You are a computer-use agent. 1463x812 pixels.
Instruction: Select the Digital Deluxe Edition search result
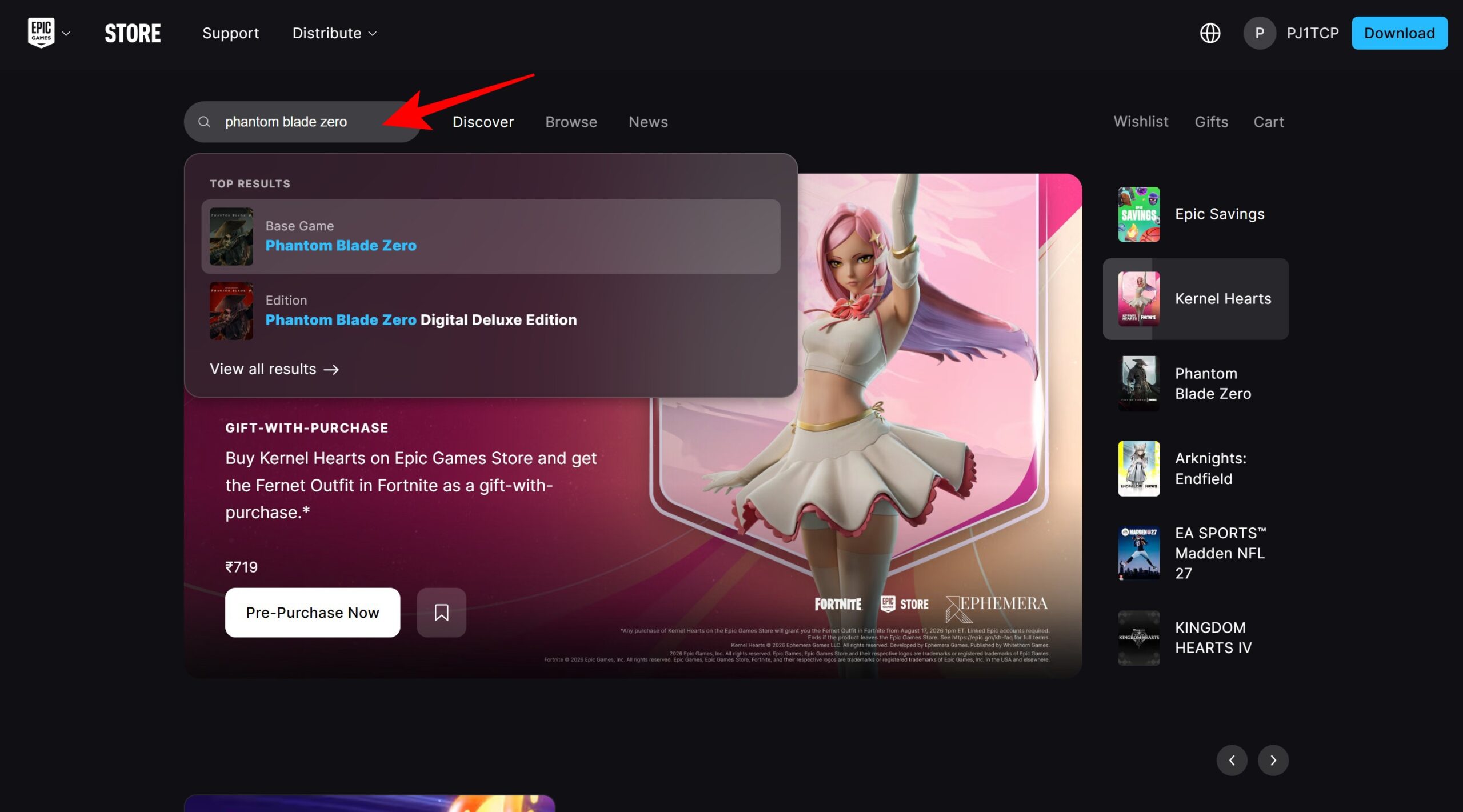(x=491, y=311)
